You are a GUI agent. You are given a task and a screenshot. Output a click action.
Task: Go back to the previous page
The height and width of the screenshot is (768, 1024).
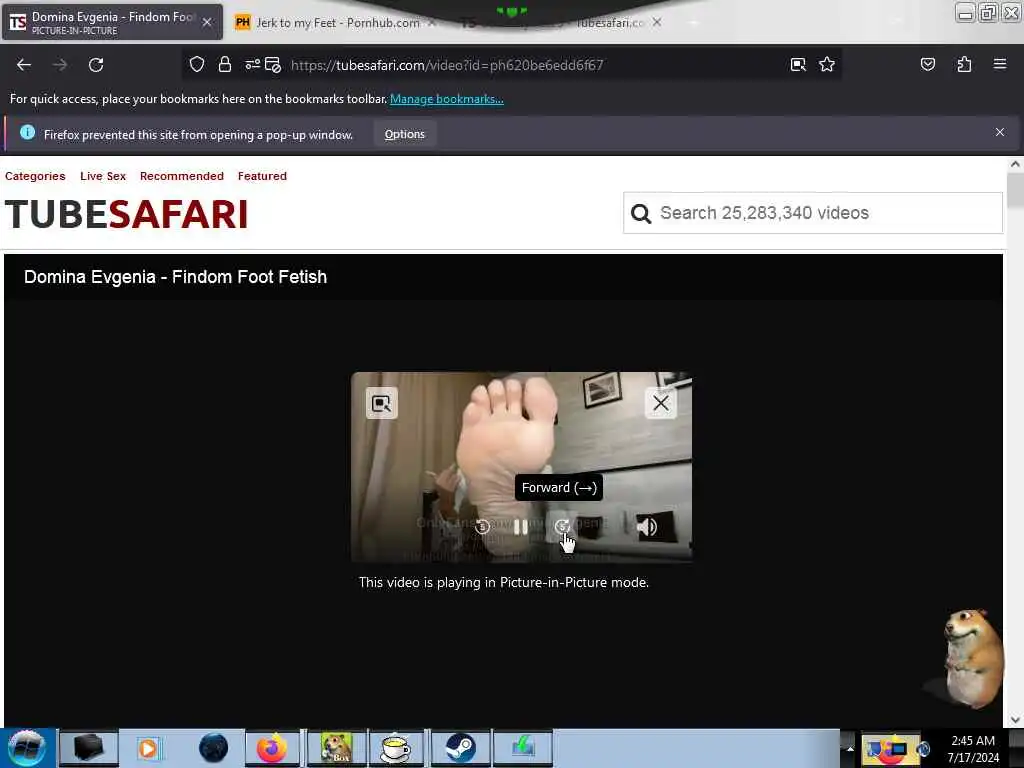(24, 65)
